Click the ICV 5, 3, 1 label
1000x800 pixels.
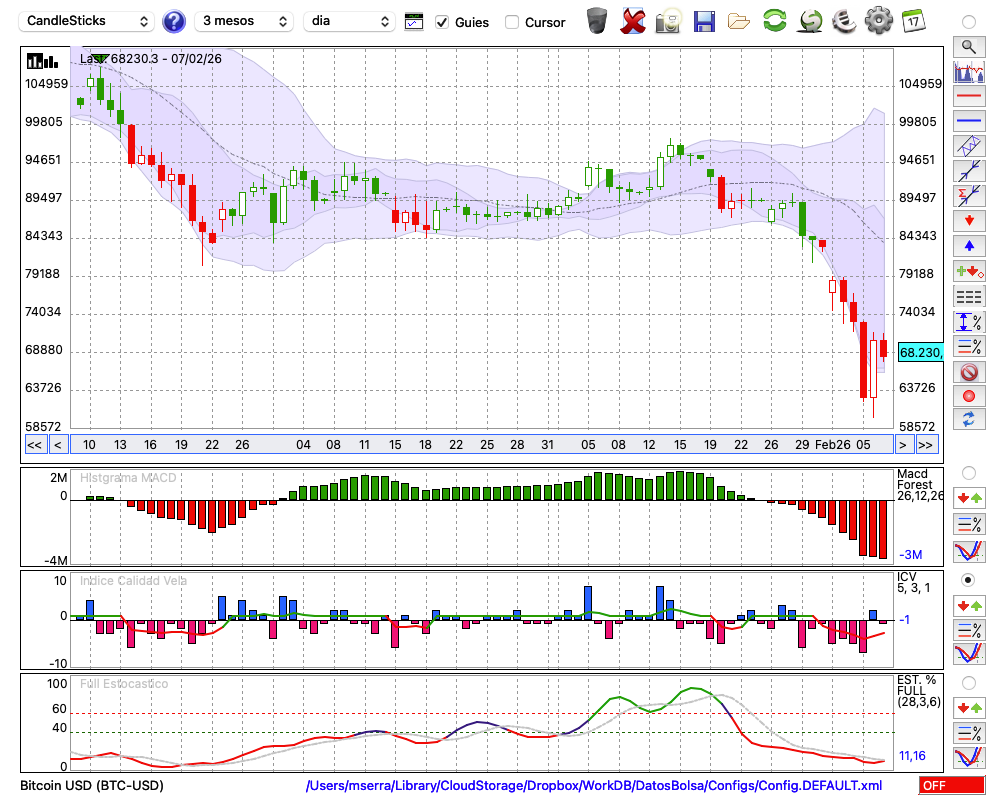click(913, 582)
